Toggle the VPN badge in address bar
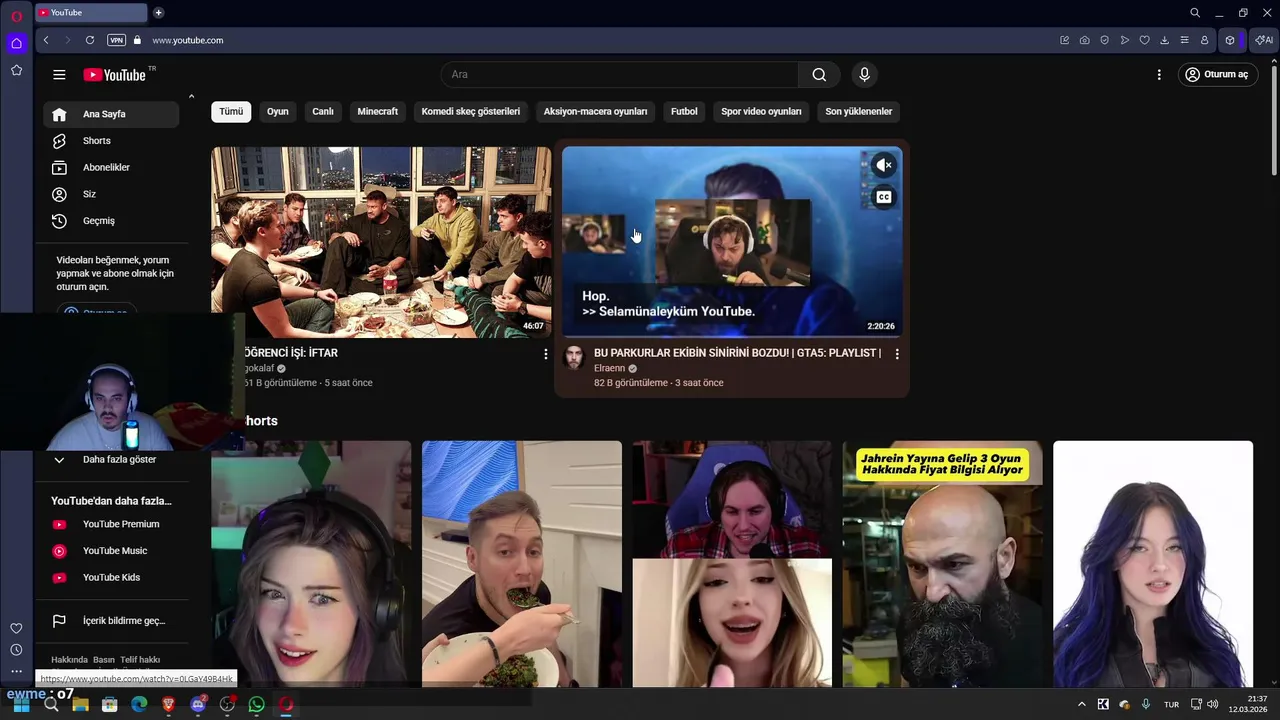 (x=117, y=40)
